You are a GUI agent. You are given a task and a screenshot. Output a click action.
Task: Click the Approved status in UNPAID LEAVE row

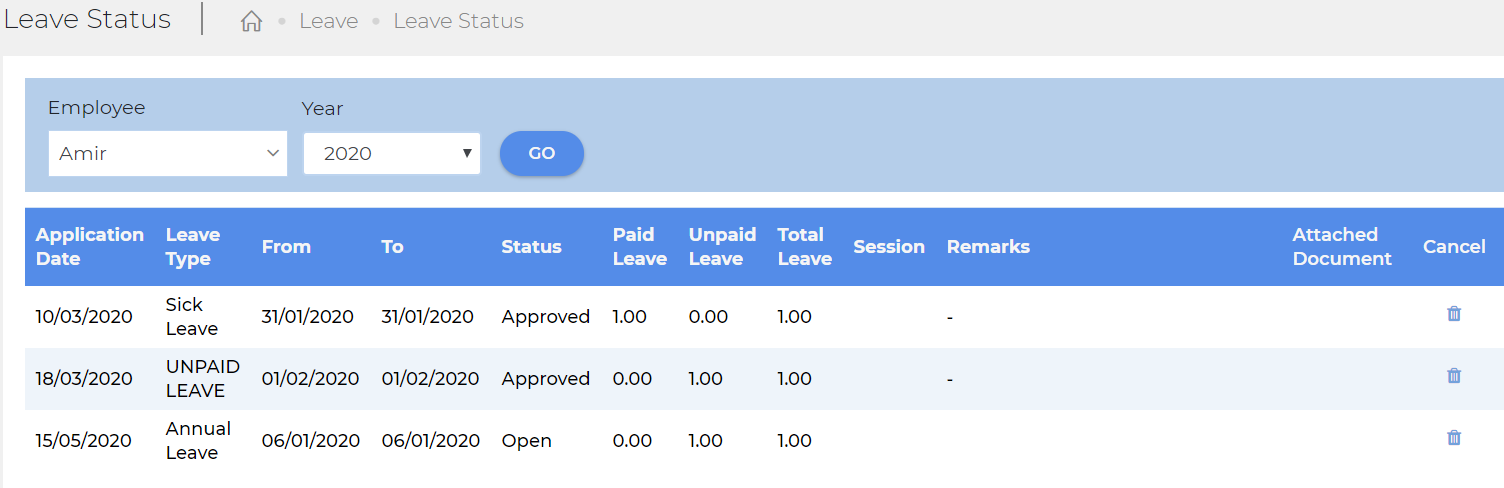(546, 379)
